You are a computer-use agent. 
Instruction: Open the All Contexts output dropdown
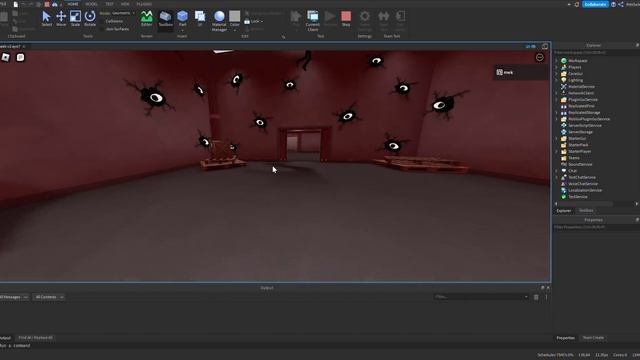click(49, 297)
